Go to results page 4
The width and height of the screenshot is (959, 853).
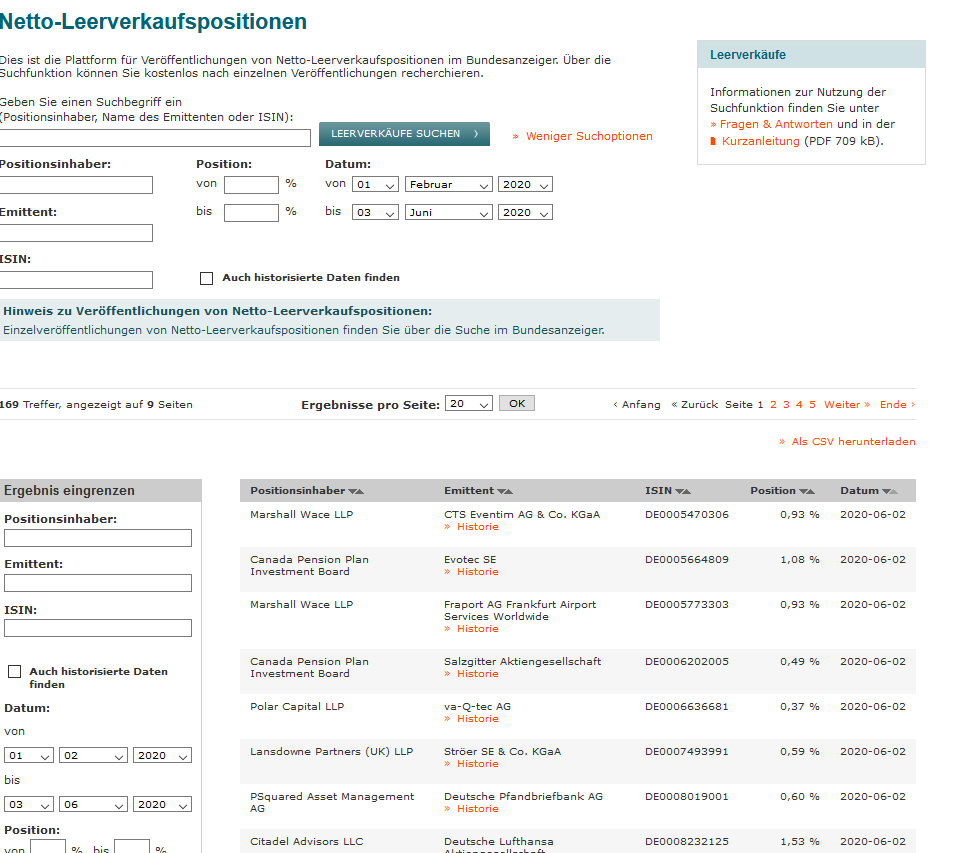(x=799, y=405)
